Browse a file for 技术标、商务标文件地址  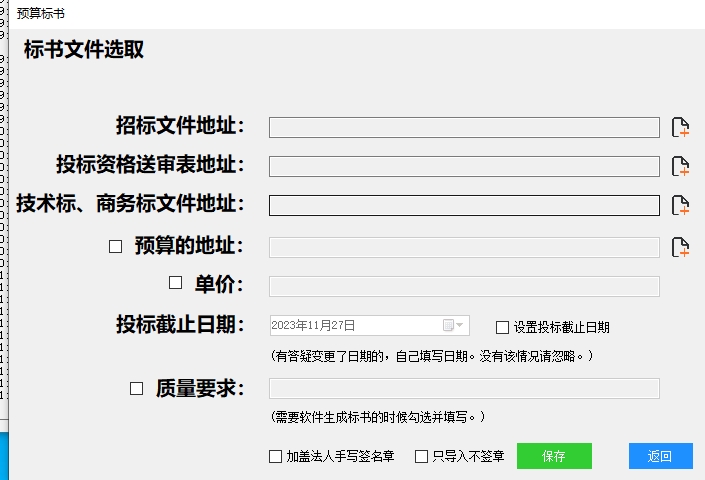680,205
